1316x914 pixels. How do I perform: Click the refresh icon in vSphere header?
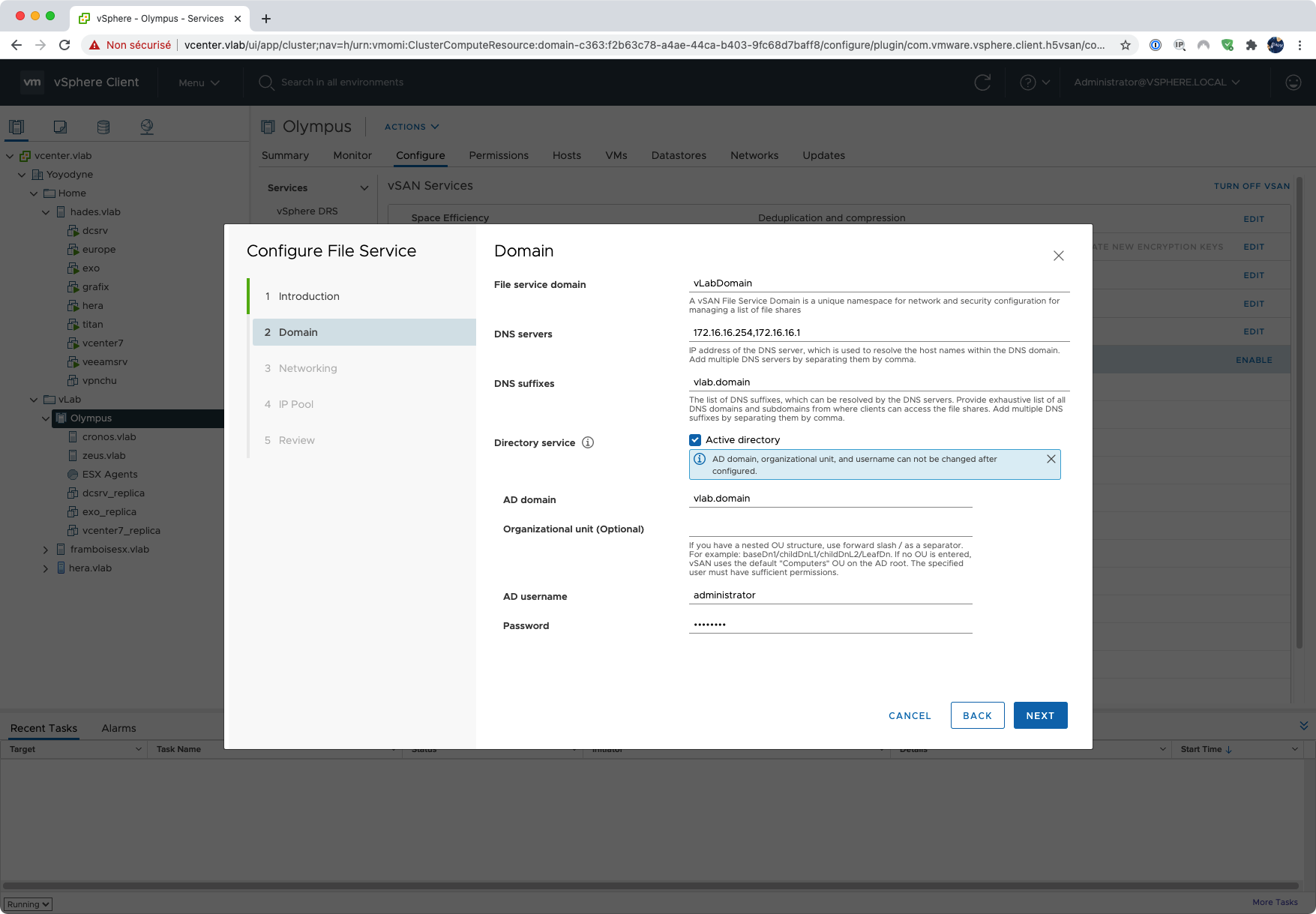(982, 82)
